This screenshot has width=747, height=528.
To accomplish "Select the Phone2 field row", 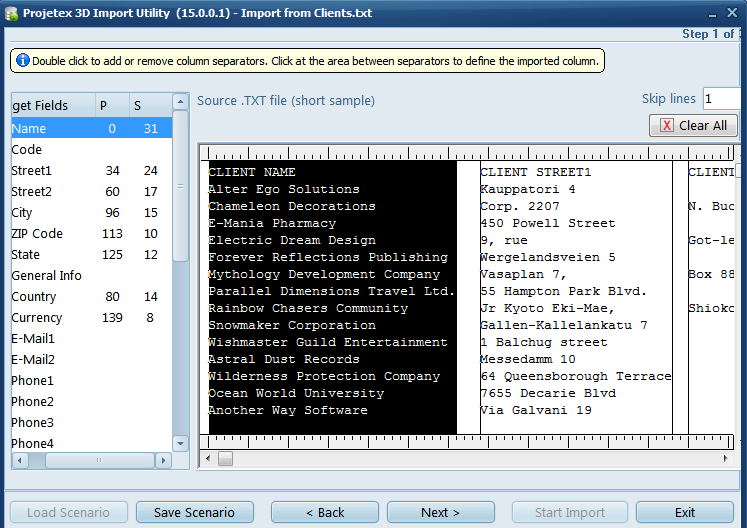I will pos(91,401).
